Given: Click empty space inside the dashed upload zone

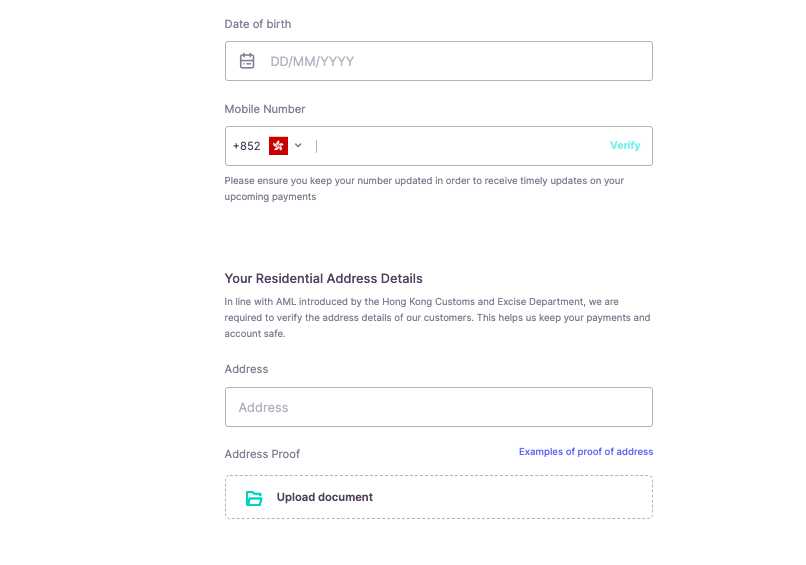Looking at the screenshot, I should tap(520, 497).
